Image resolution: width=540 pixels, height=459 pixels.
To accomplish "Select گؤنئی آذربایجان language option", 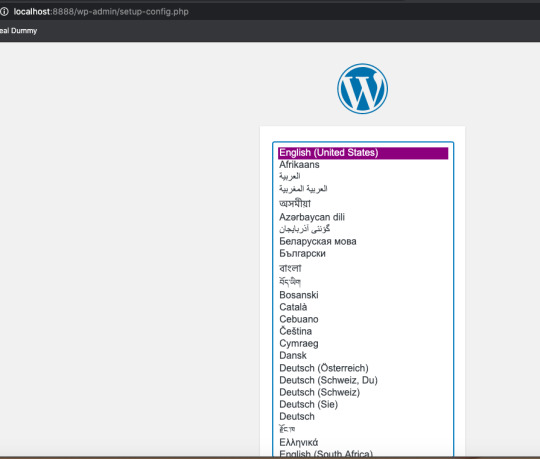I will click(363, 229).
